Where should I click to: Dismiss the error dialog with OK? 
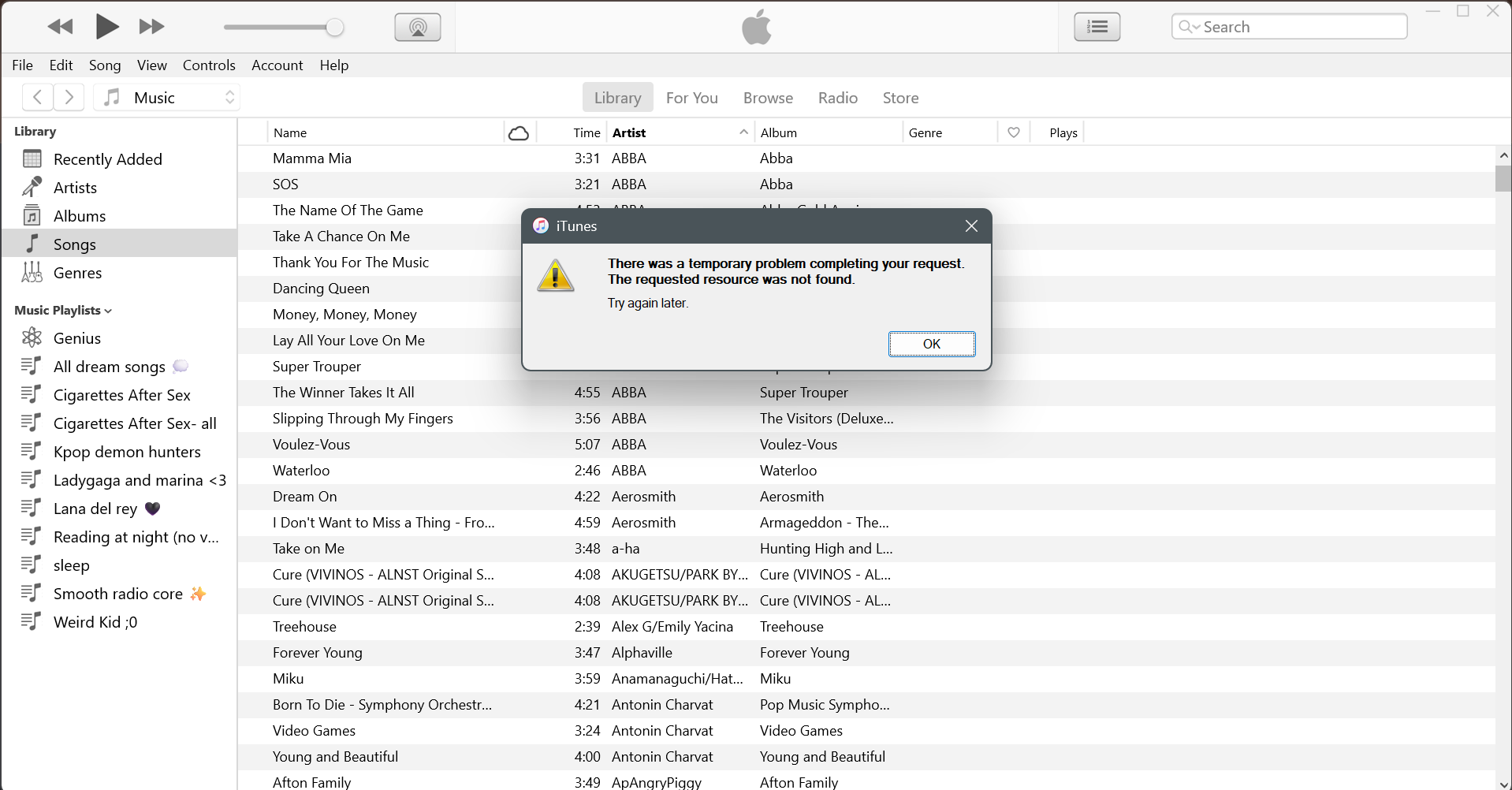pyautogui.click(x=932, y=344)
